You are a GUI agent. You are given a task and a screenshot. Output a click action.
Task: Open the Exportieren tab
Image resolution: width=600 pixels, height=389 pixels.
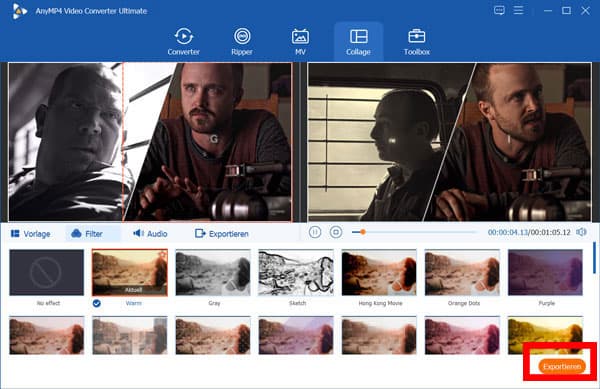(222, 234)
